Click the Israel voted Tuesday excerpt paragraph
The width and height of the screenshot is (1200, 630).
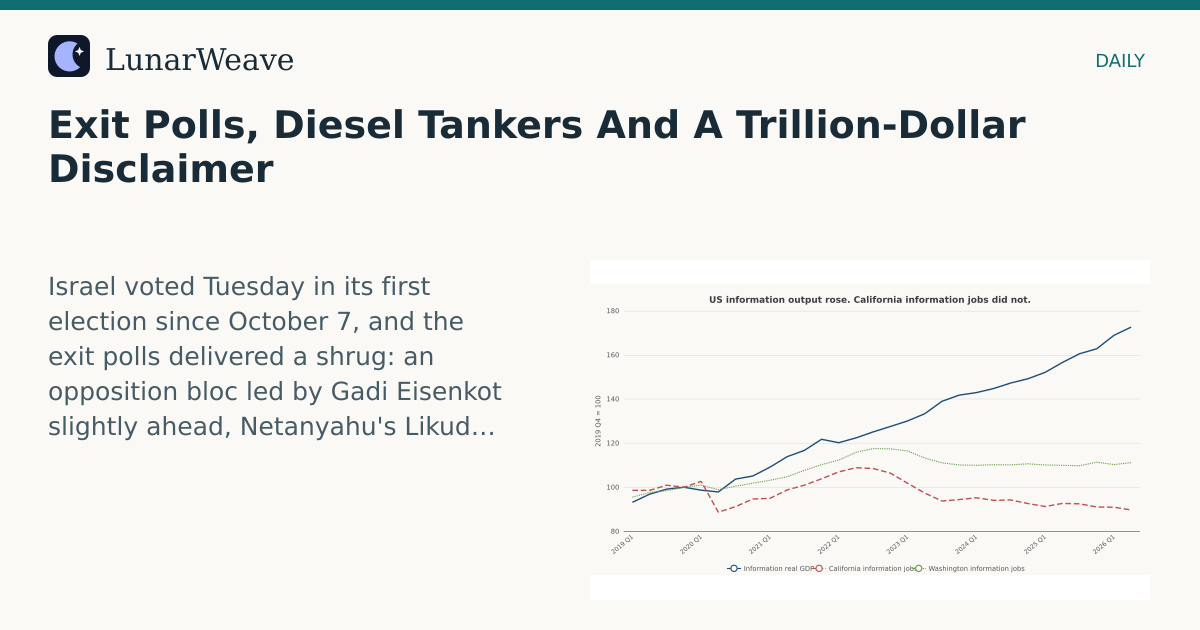pyautogui.click(x=275, y=356)
